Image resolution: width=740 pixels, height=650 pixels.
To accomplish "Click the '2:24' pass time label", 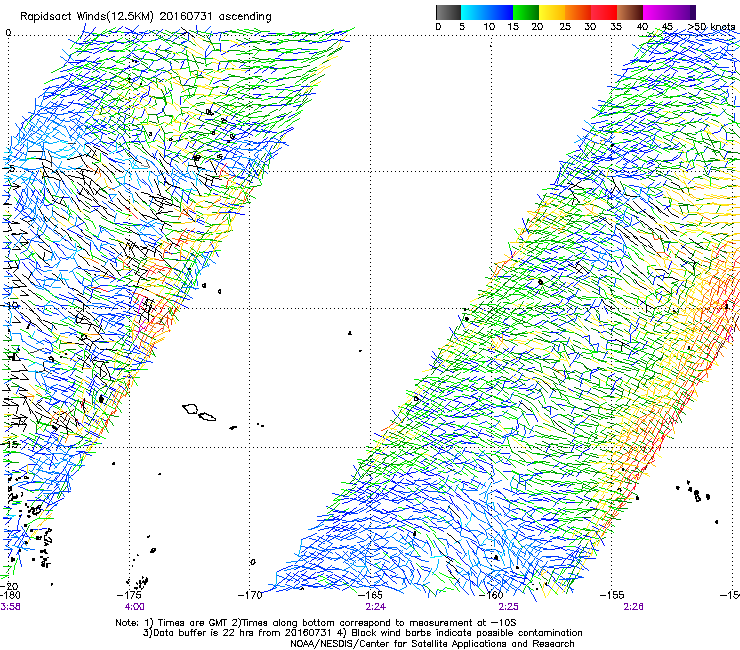I will pos(376,607).
